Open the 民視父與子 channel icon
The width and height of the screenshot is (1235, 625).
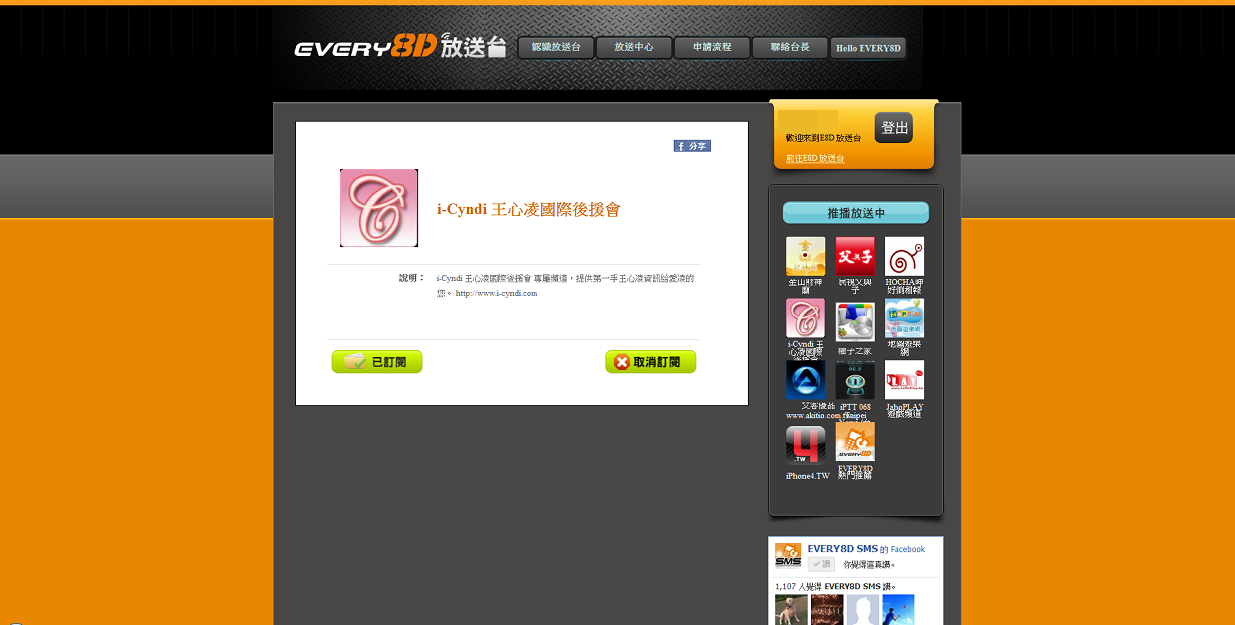pyautogui.click(x=855, y=257)
